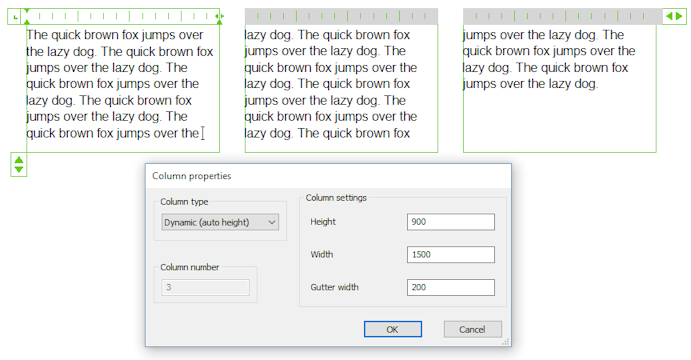Screen dimensions: 691x360
Task: Click the Gutter width input field
Action: (450, 287)
